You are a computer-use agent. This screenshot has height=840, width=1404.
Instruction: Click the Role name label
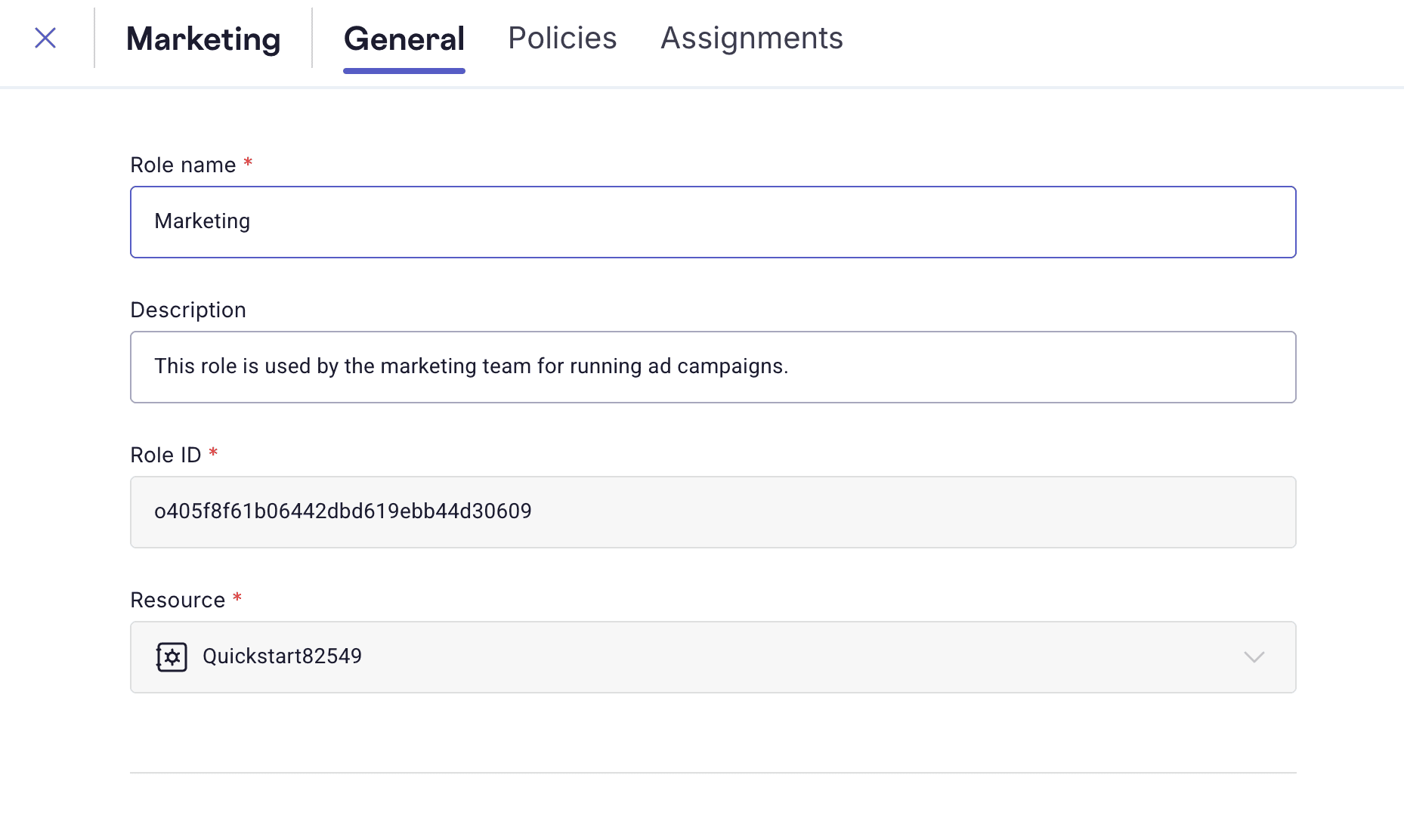click(x=183, y=165)
